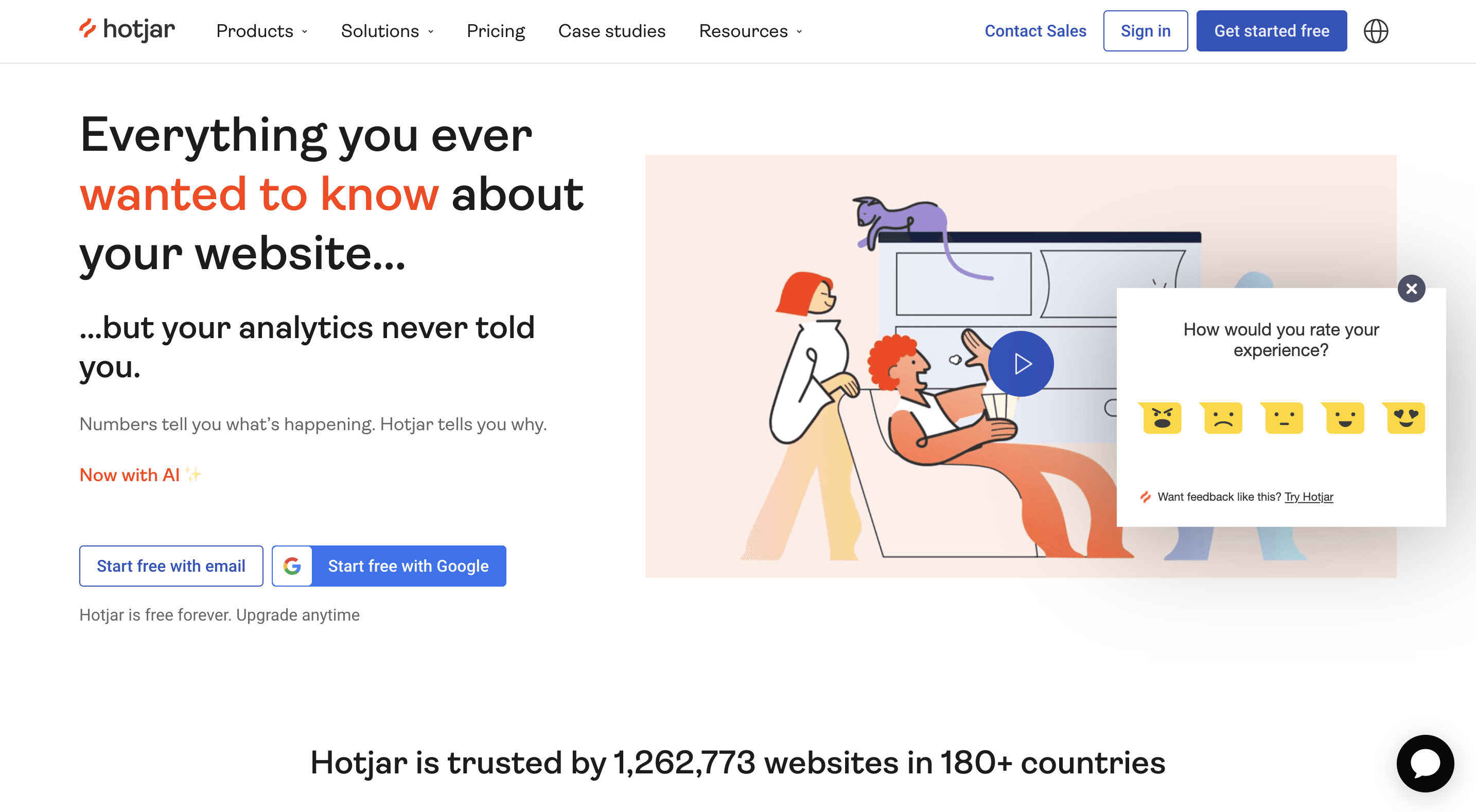Image resolution: width=1476 pixels, height=812 pixels.
Task: Expand the Solutions dropdown menu
Action: [388, 31]
